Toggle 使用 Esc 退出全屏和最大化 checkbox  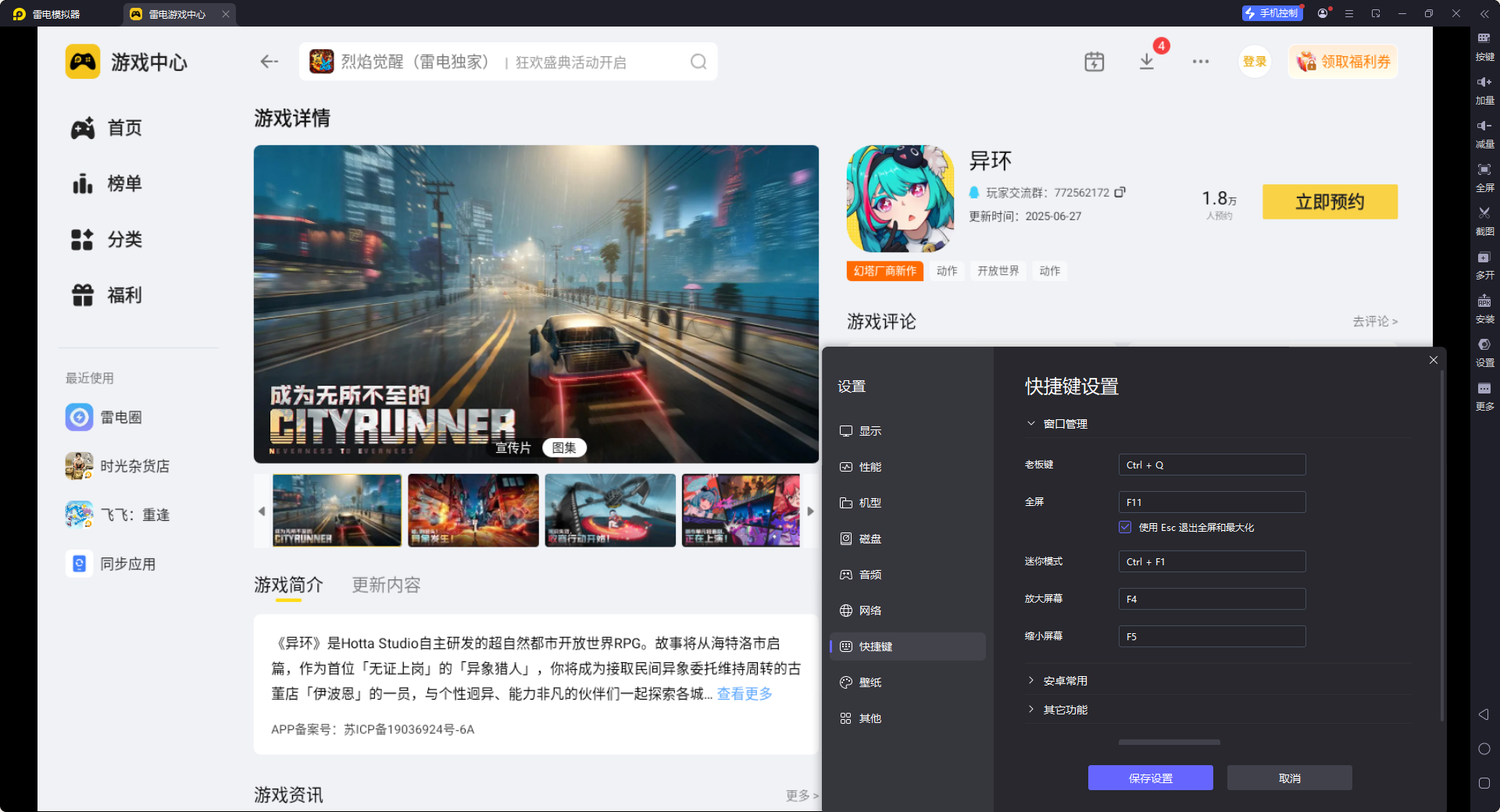click(1125, 527)
